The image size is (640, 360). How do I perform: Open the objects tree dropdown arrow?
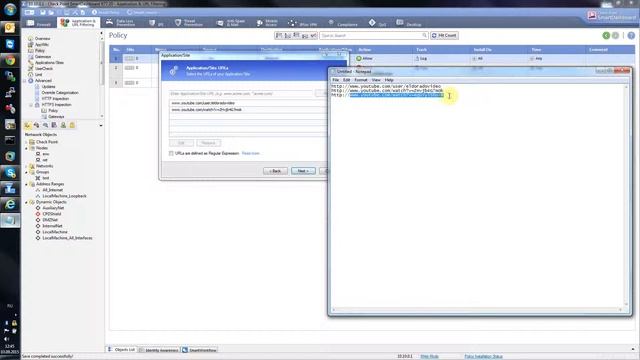(x=101, y=126)
